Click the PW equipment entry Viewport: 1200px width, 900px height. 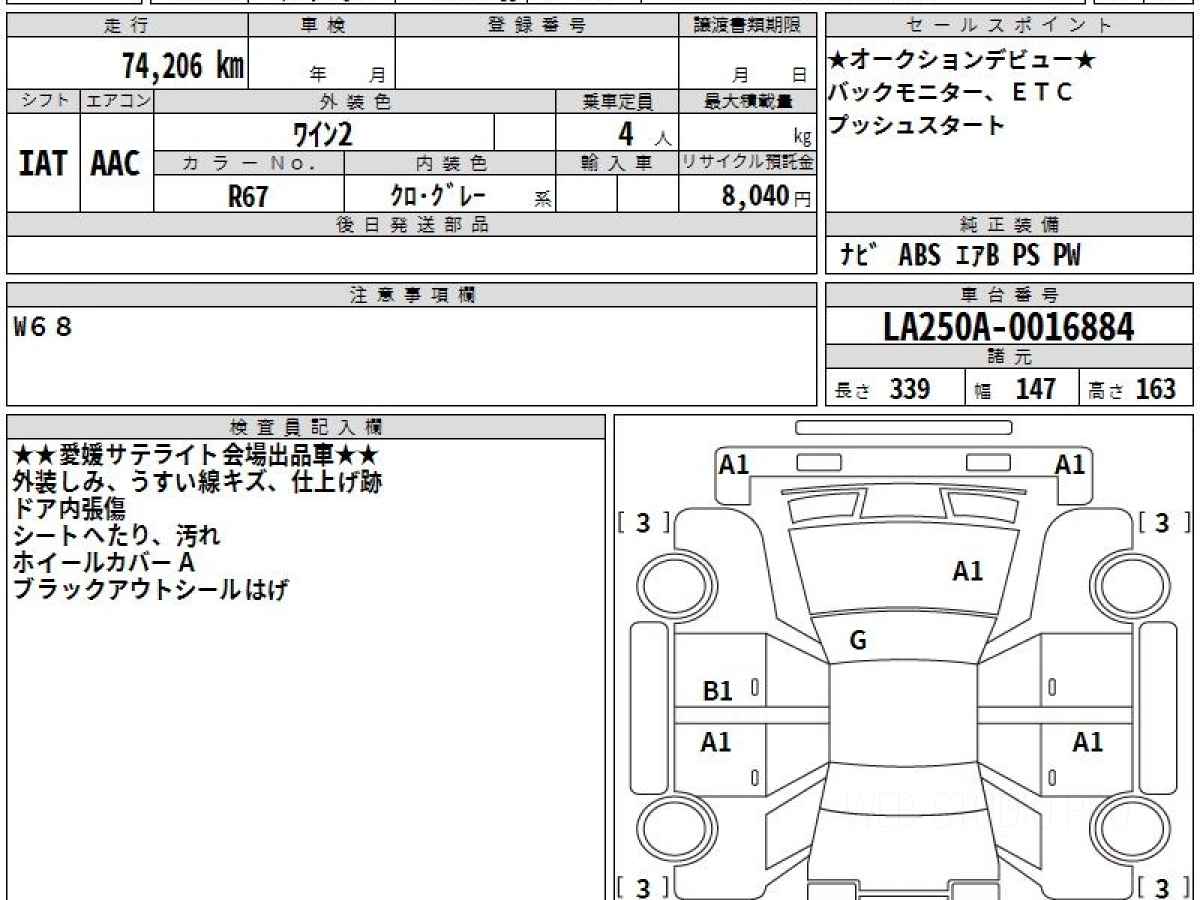[1066, 256]
